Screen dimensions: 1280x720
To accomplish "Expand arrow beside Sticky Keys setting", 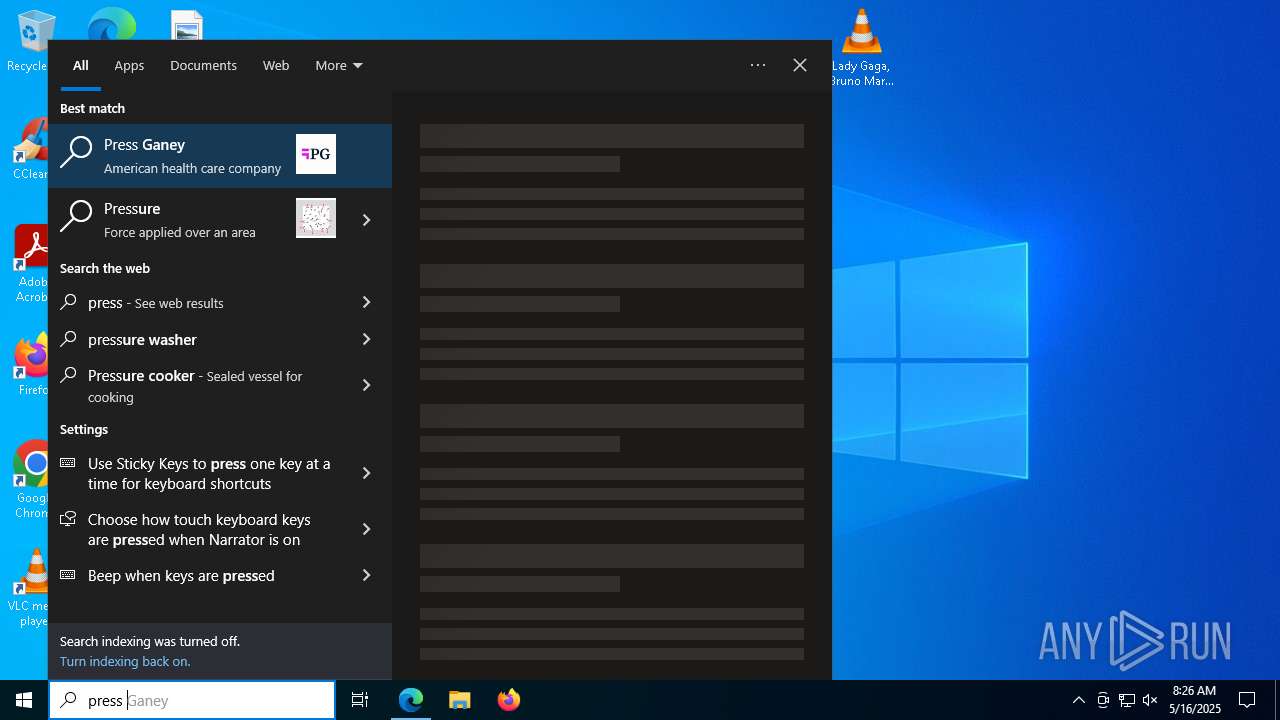I will 366,473.
